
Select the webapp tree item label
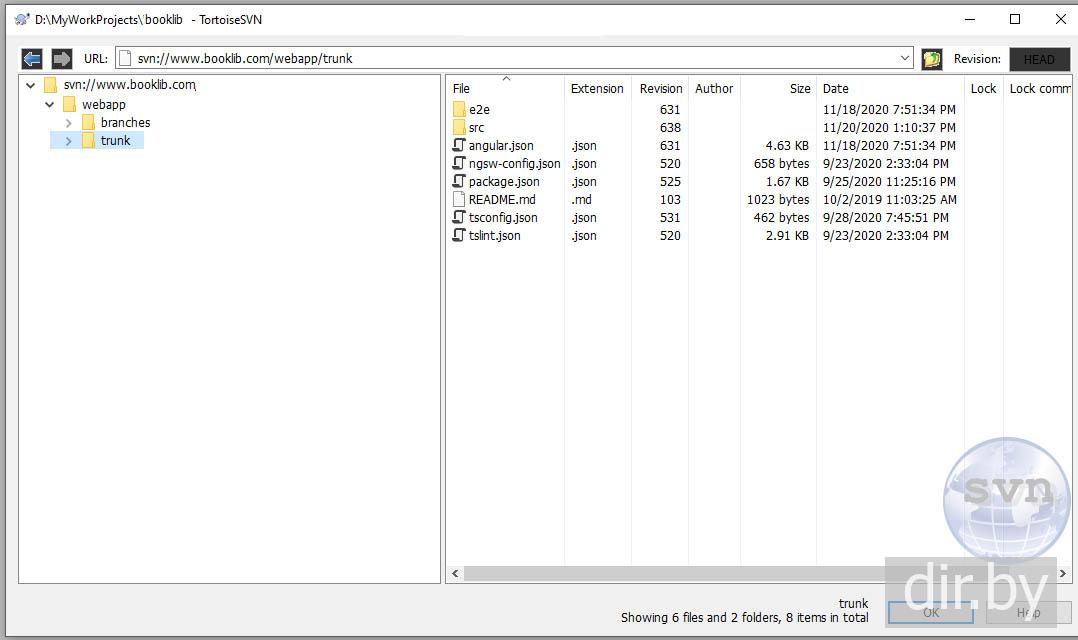[104, 104]
